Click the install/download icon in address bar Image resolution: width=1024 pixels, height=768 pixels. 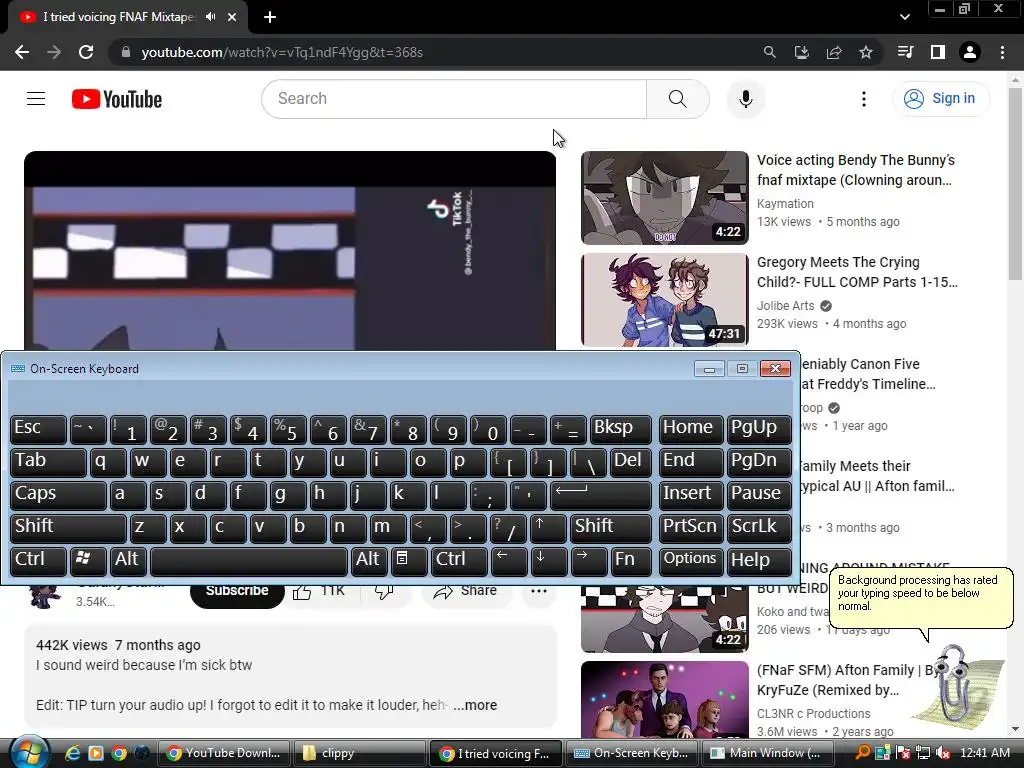pos(801,52)
